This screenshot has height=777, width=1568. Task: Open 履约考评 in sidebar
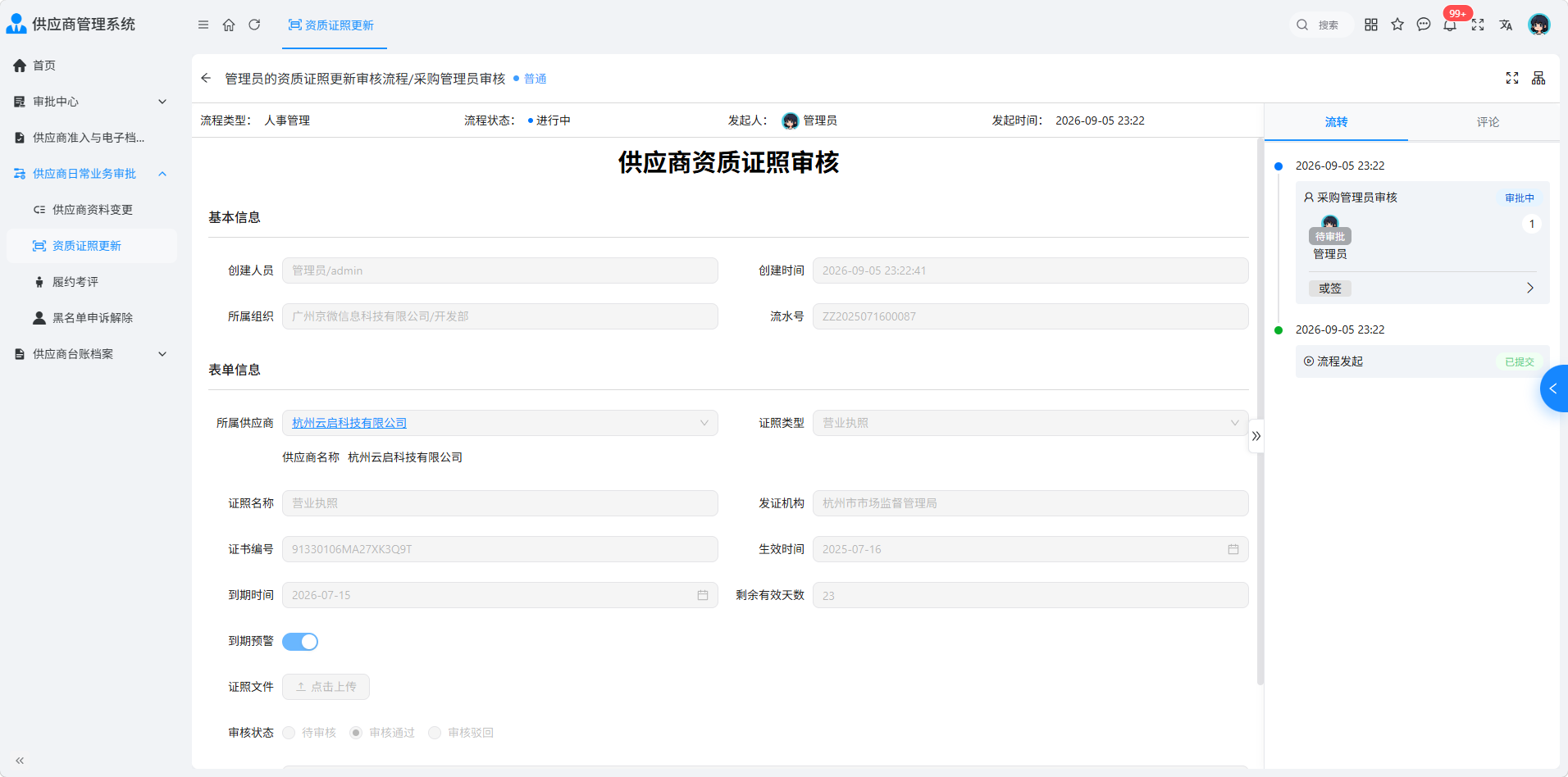[92, 282]
